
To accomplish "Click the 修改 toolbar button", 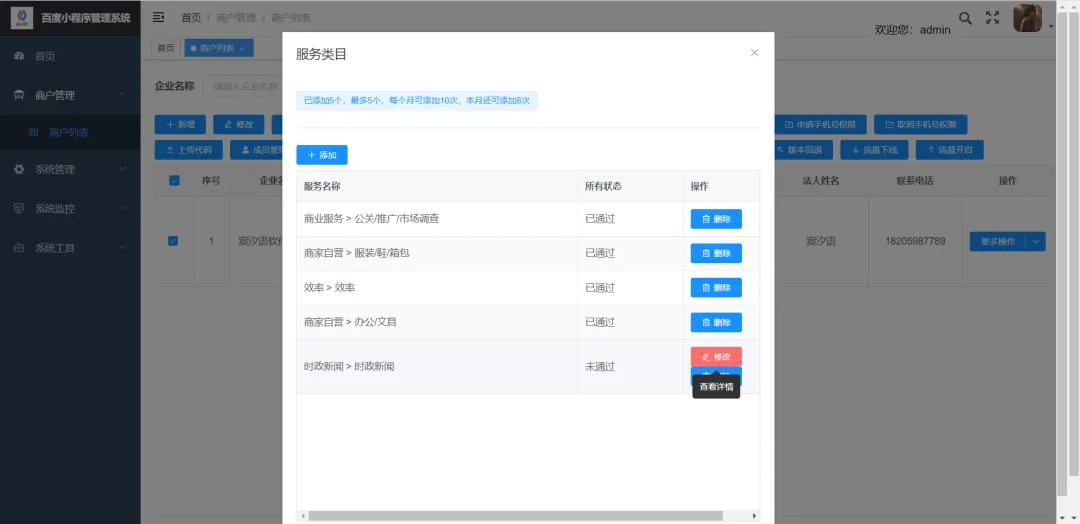I will 239,125.
